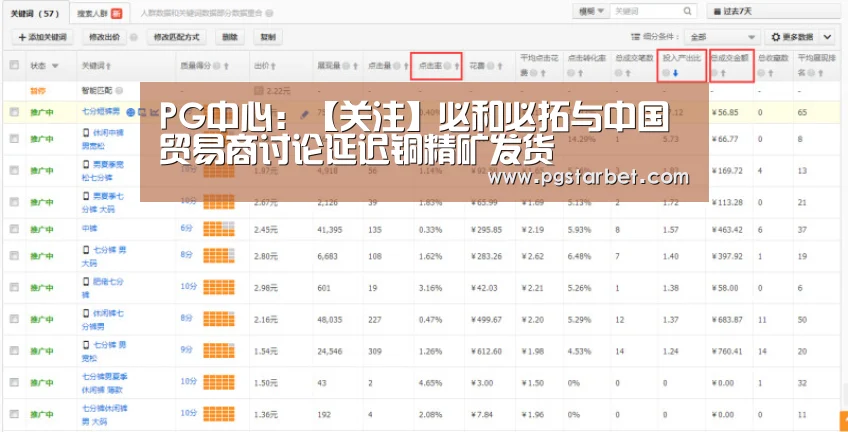Open help icon for 展现量 header

coord(346,66)
